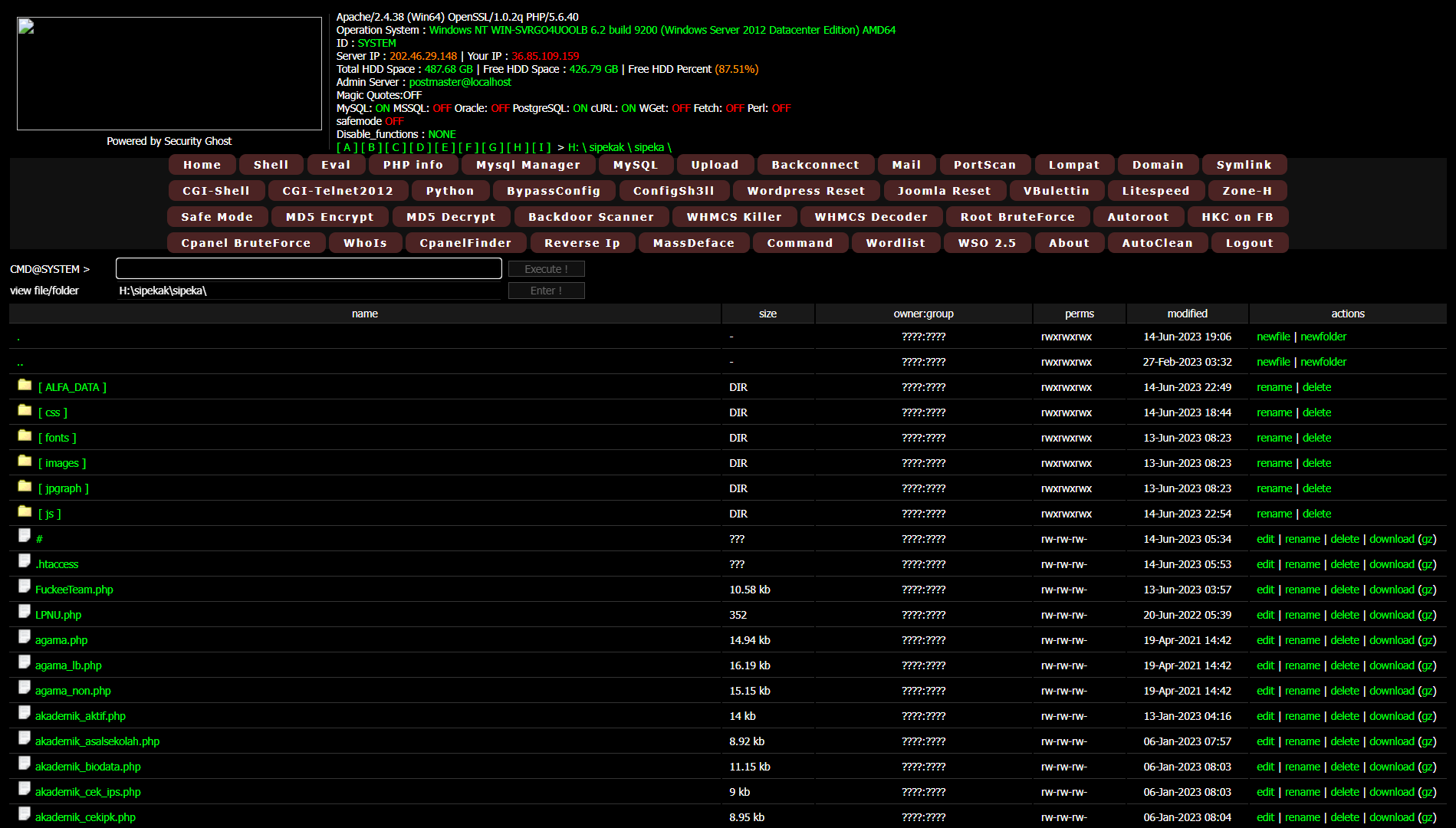Open the Mysql Manager menu button
Screen dimensions: 1456x828
tap(528, 165)
